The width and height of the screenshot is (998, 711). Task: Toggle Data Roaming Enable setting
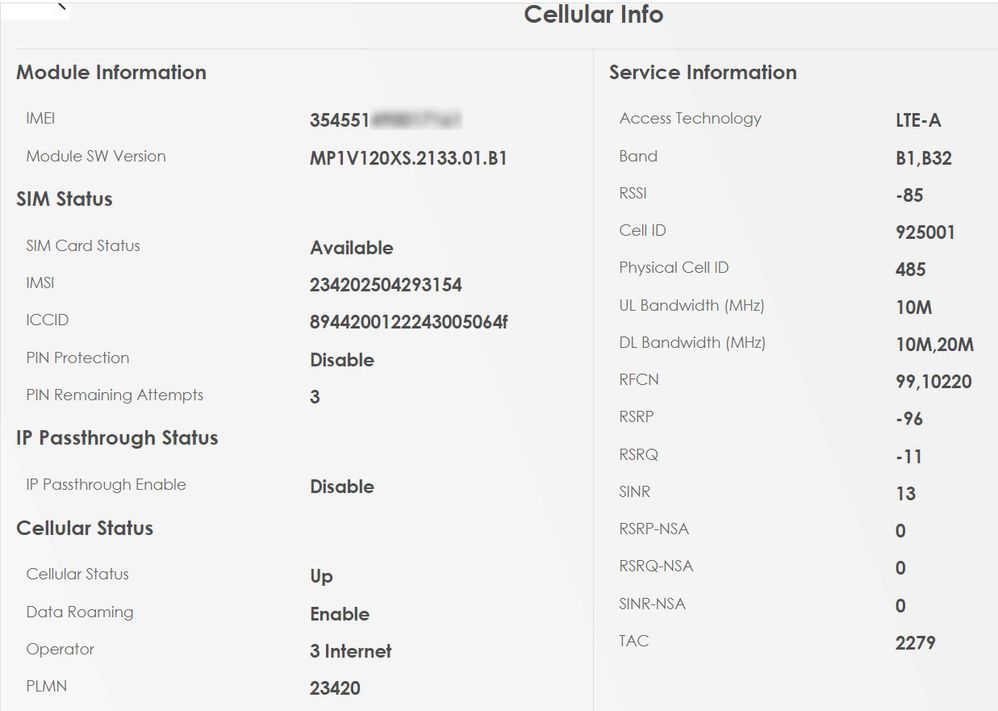pos(340,614)
